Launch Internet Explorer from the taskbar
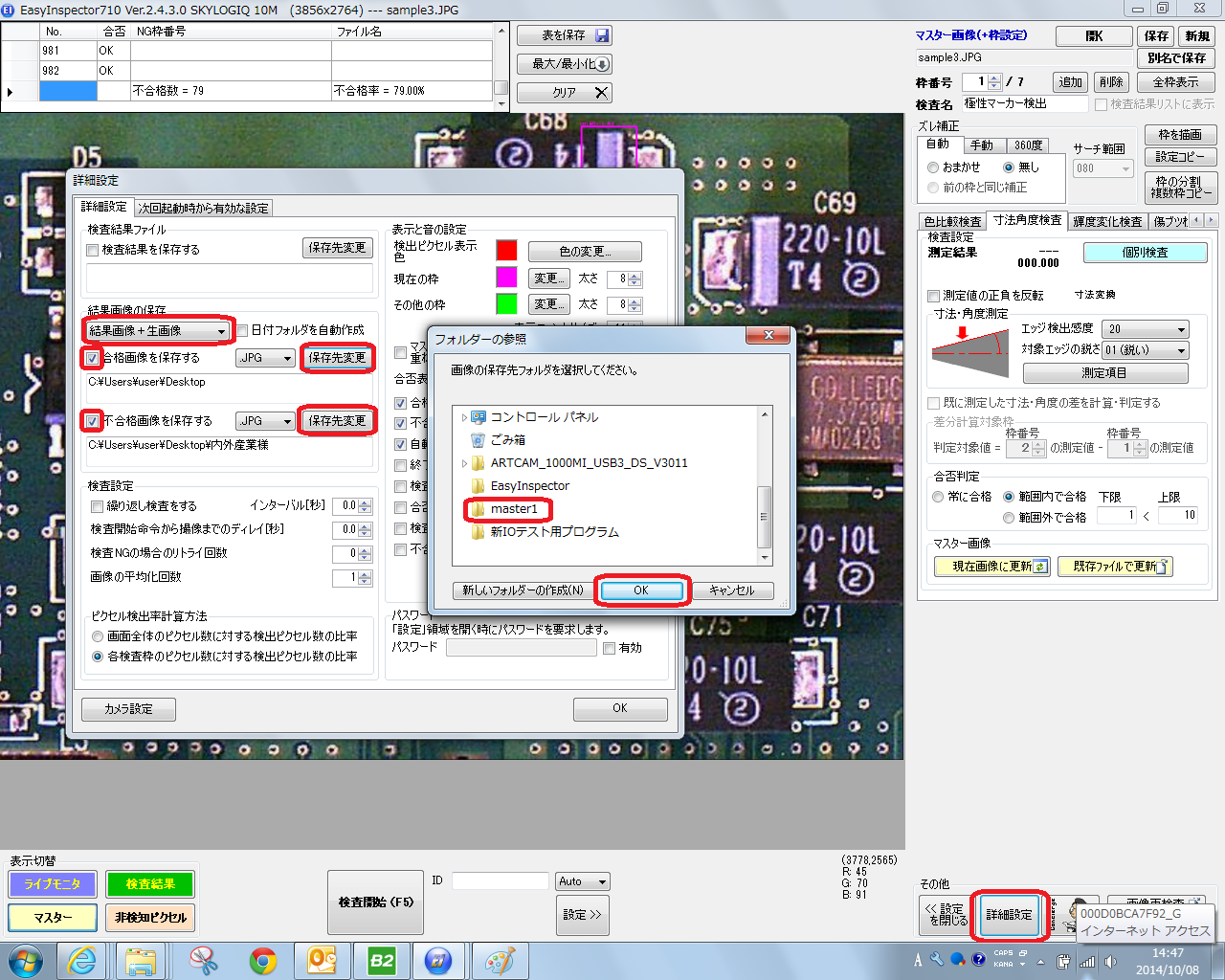This screenshot has width=1225, height=980. tap(82, 961)
